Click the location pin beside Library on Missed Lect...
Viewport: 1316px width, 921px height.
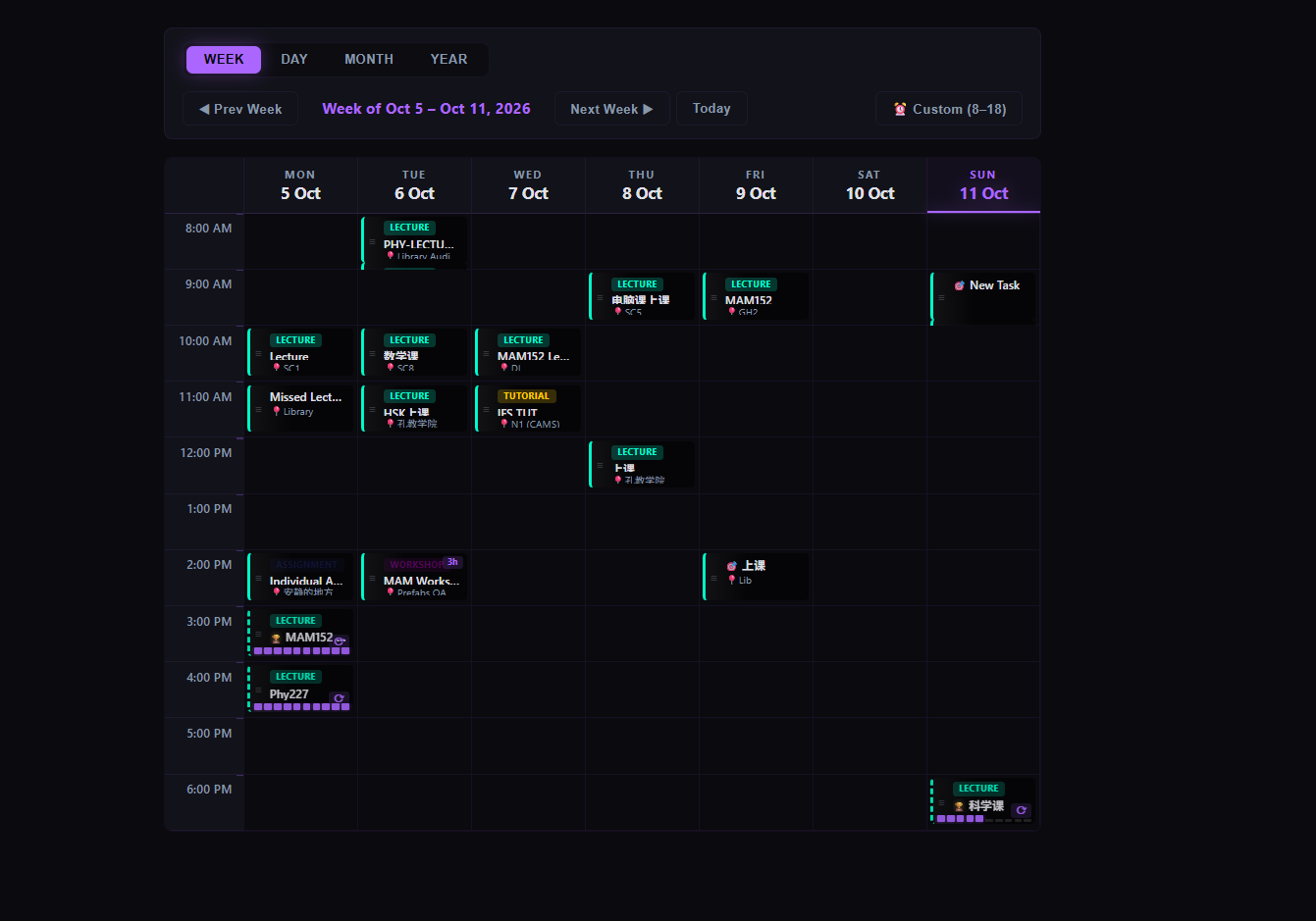[x=277, y=412]
